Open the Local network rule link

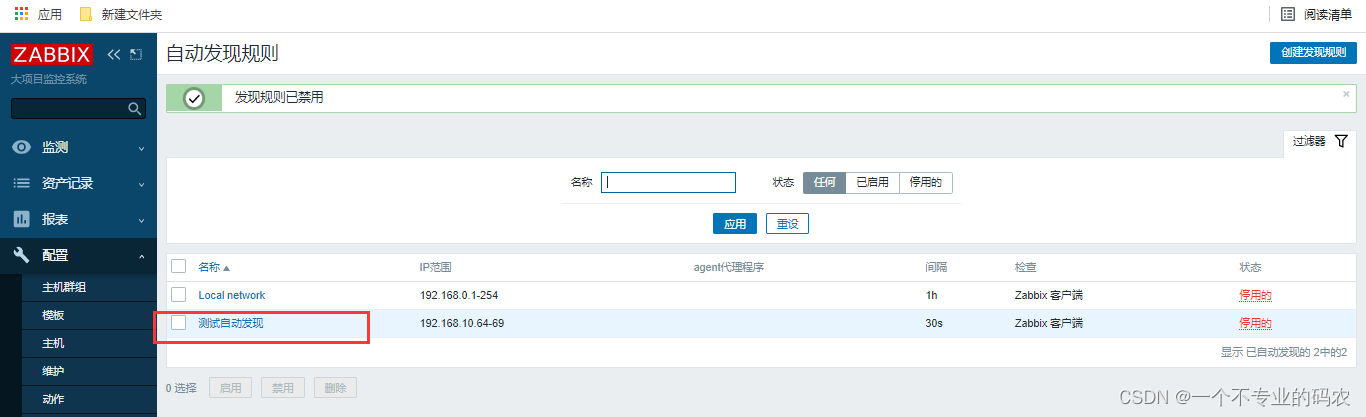tap(232, 295)
